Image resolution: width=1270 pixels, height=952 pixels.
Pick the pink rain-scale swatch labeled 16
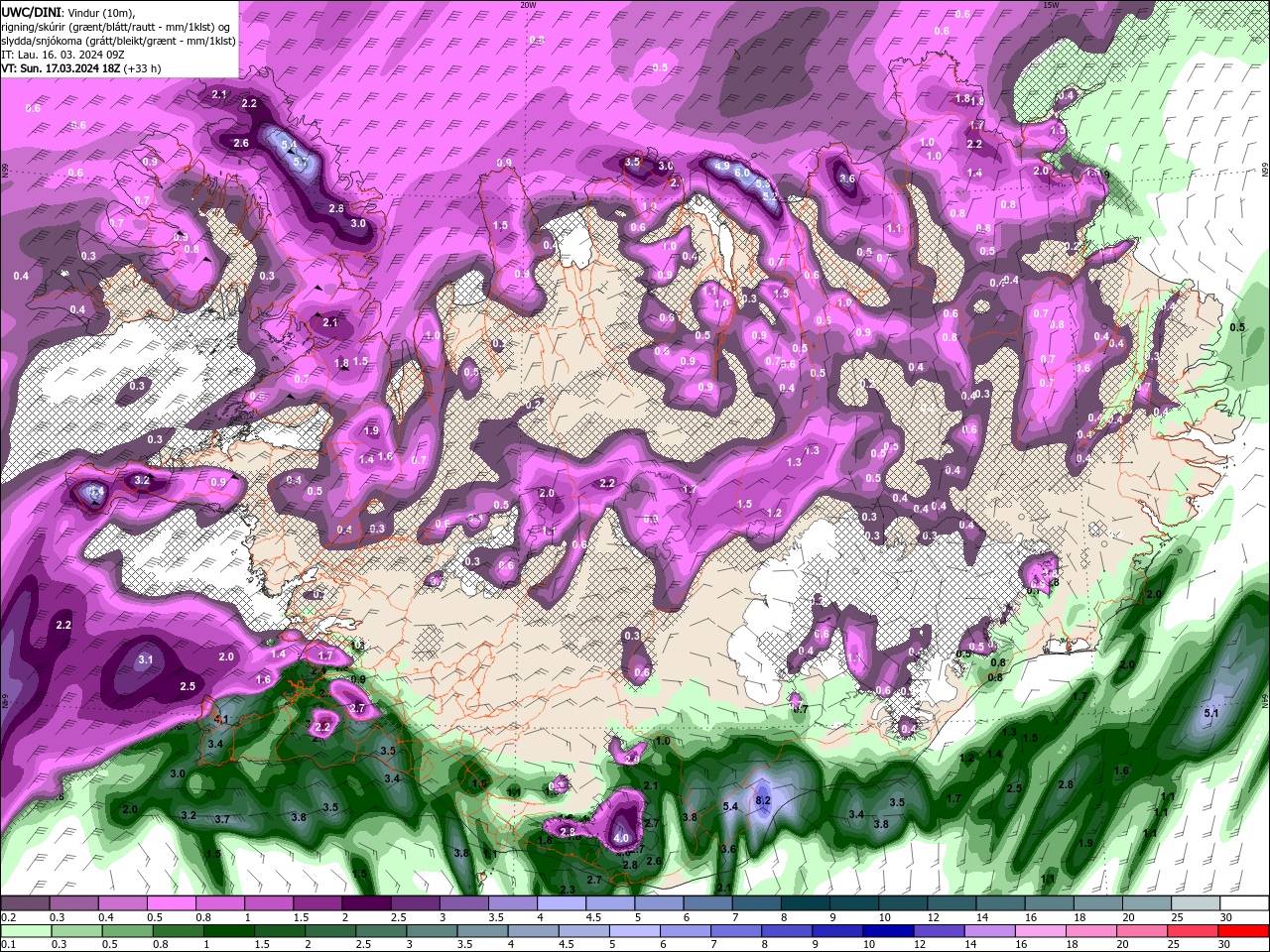(x=1043, y=930)
